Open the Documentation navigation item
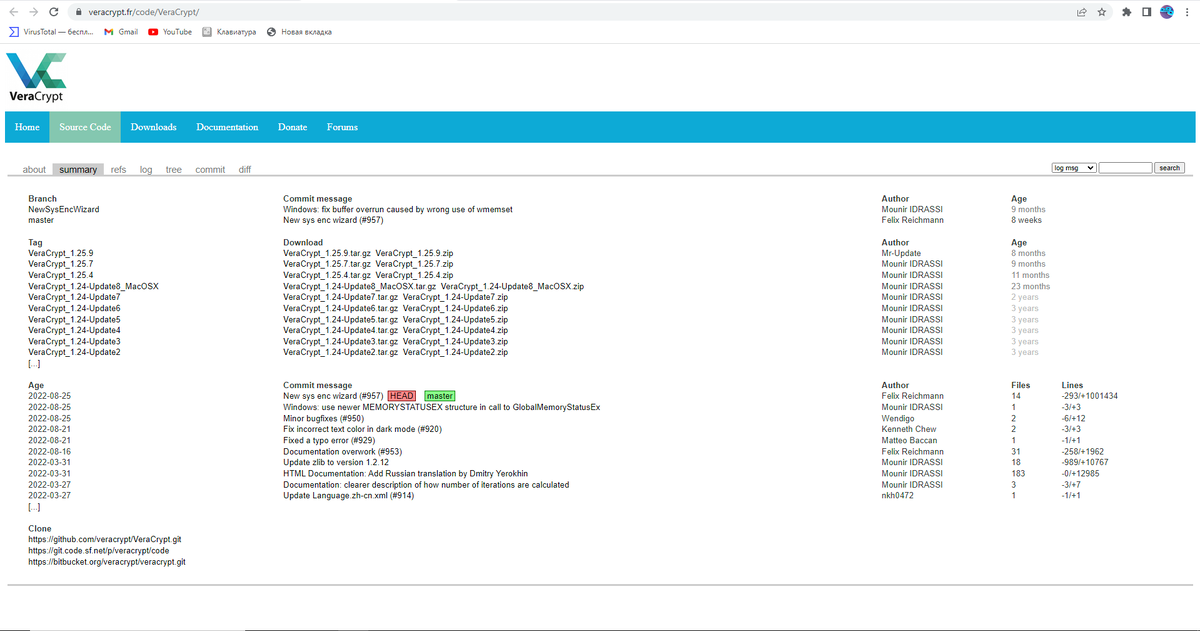 click(227, 127)
